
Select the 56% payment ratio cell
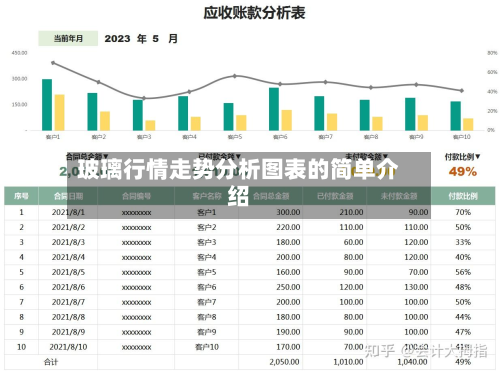463,272
